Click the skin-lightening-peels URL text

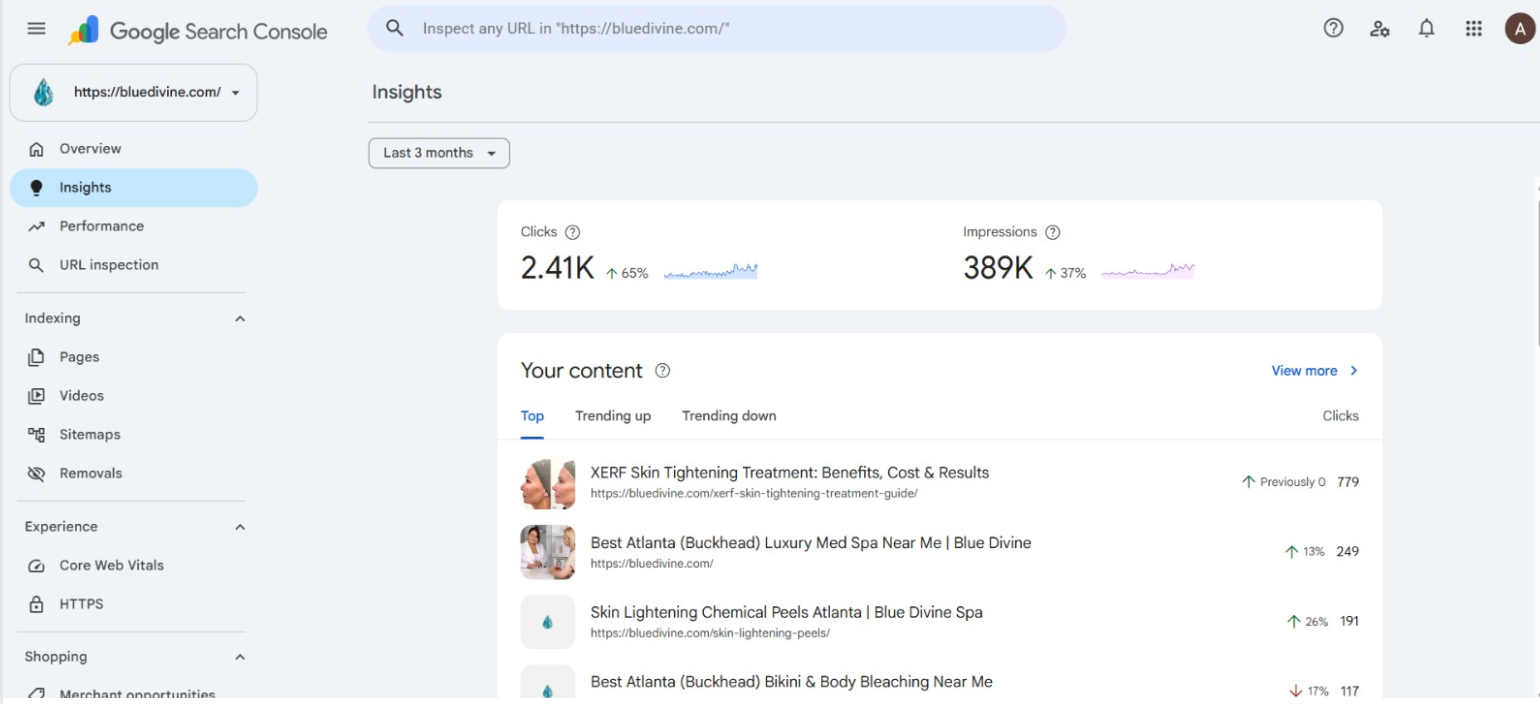tap(710, 633)
